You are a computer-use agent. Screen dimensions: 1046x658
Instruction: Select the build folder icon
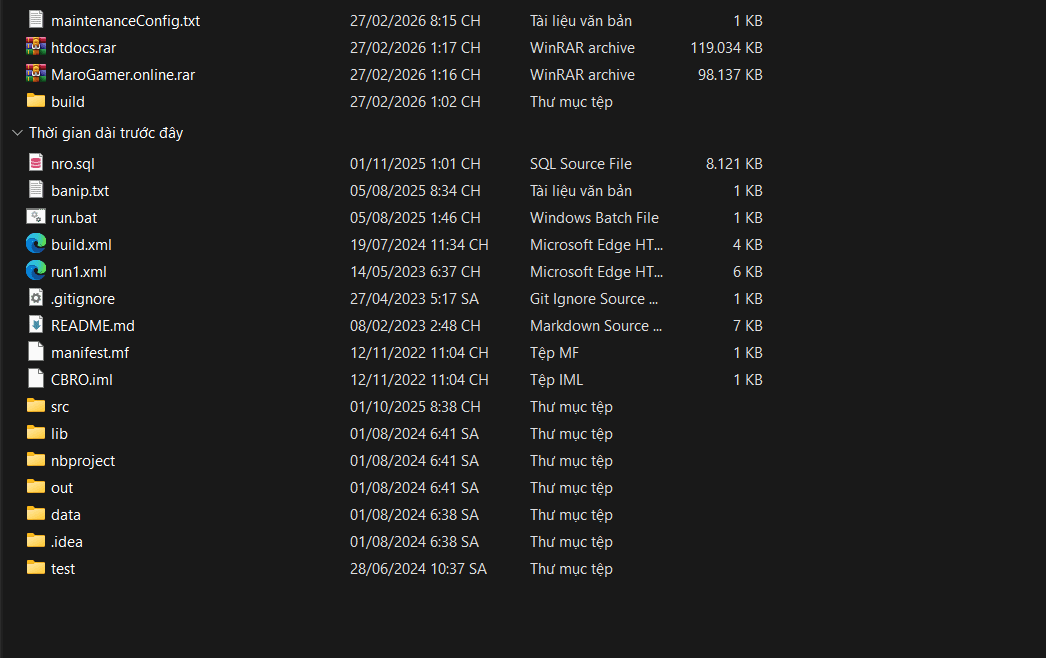(36, 101)
